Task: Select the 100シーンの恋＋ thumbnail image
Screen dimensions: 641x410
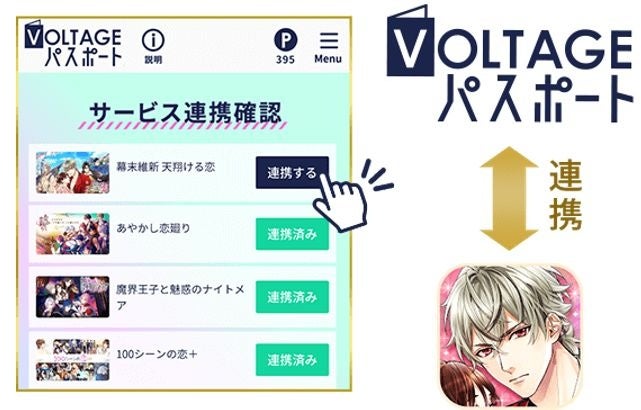Action: tap(73, 360)
